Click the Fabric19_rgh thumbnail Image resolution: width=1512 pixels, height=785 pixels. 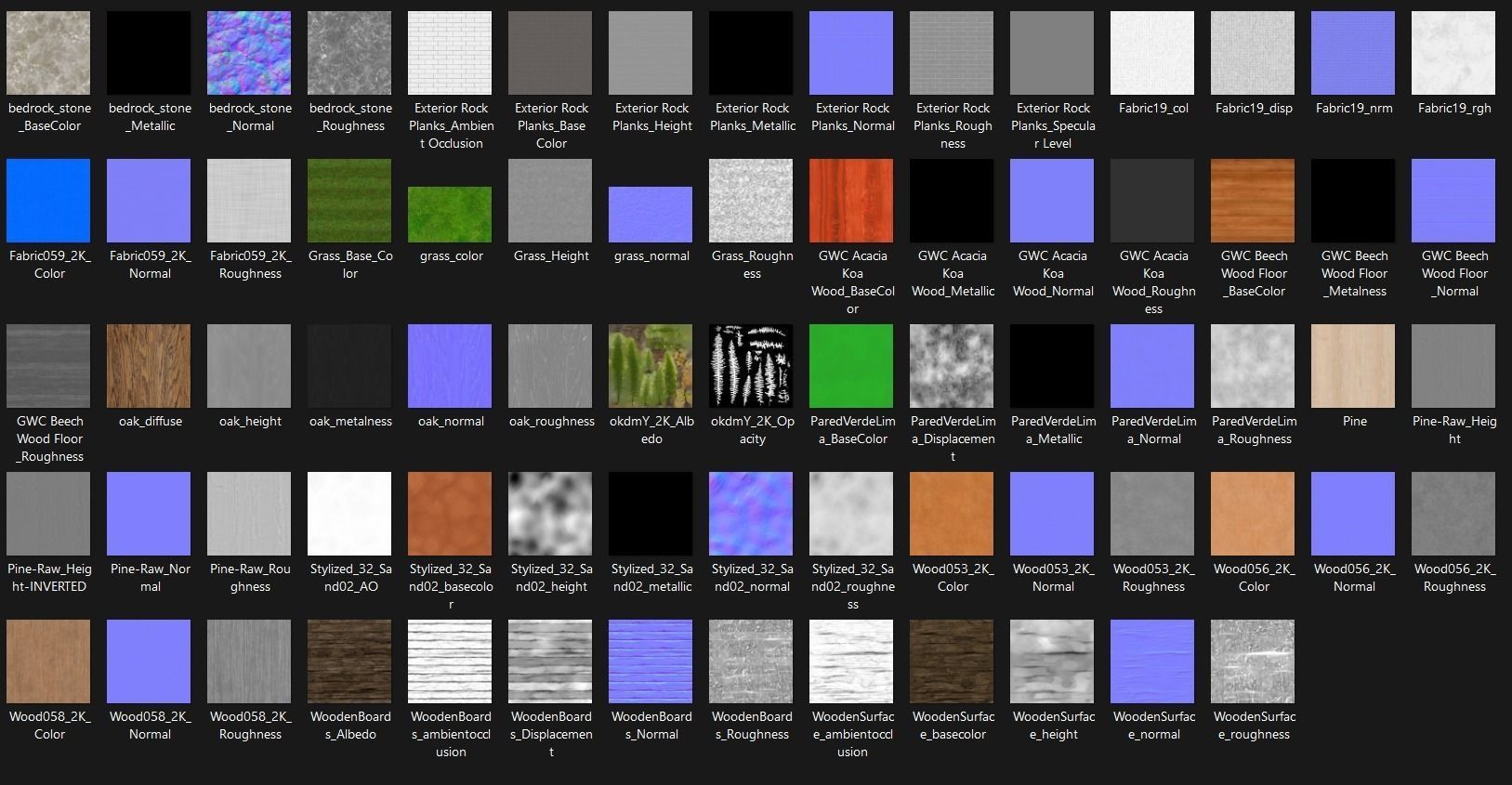1453,53
